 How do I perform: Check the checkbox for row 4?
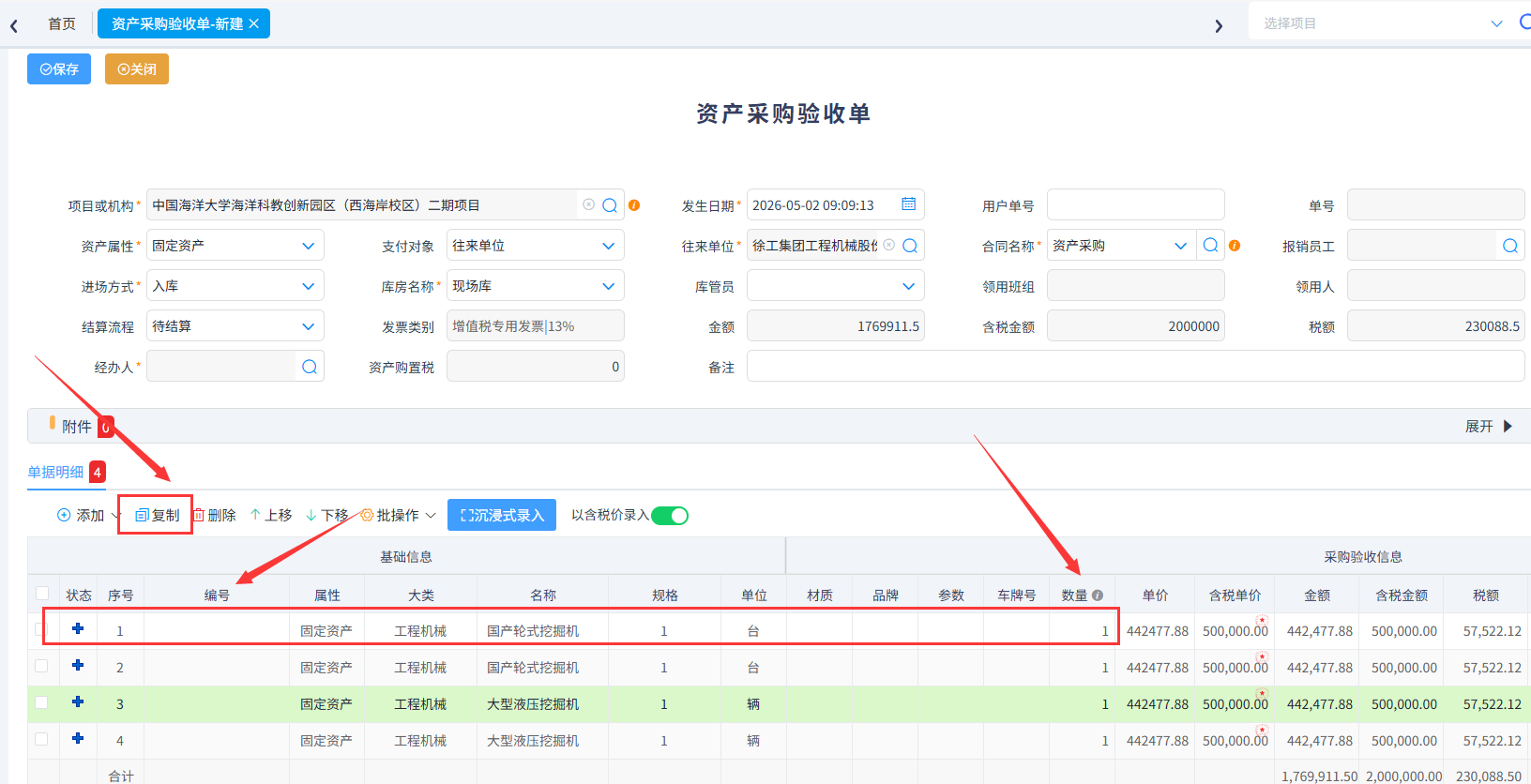[x=41, y=739]
